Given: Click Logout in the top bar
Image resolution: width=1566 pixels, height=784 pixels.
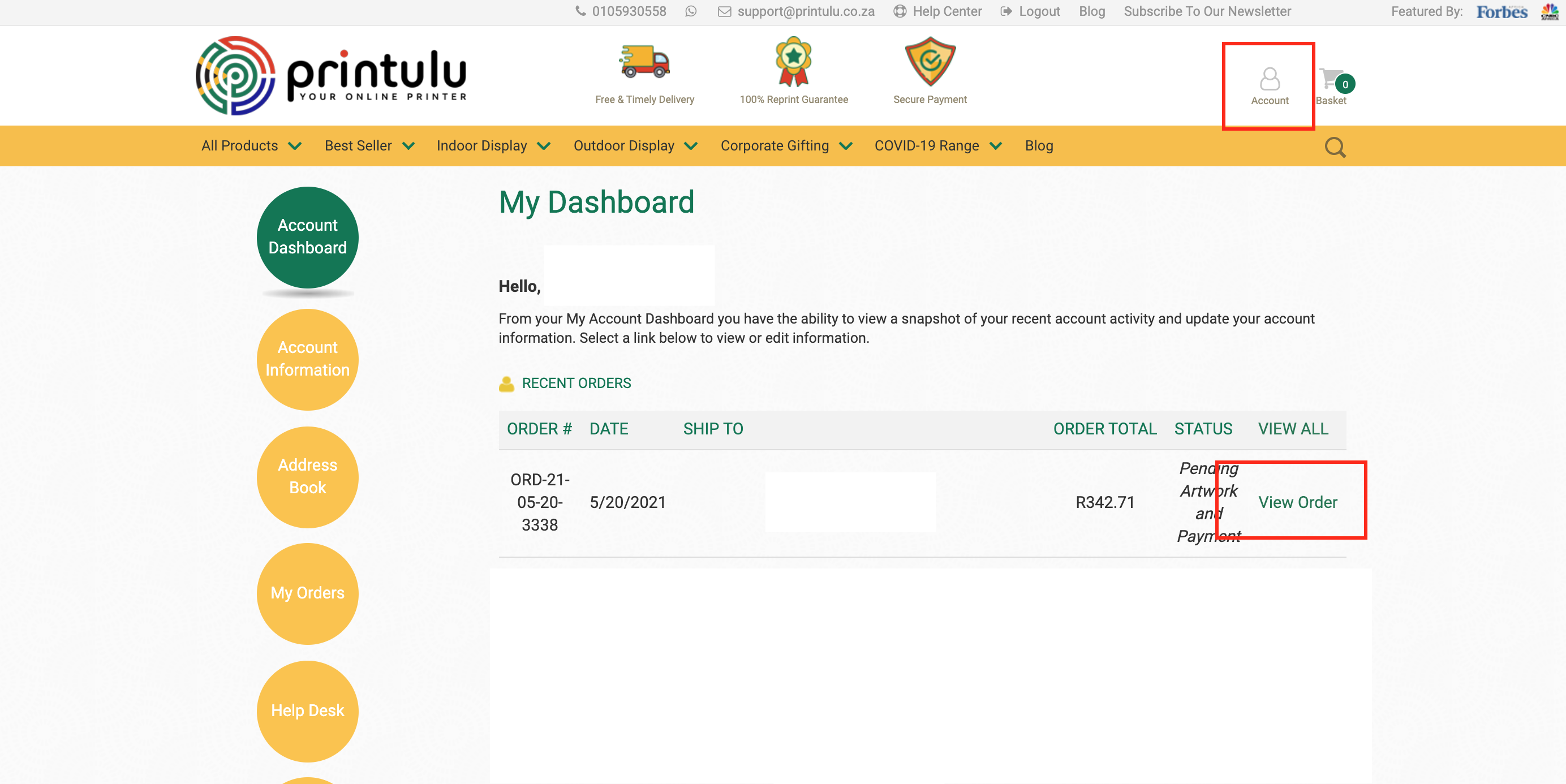Looking at the screenshot, I should click(1039, 11).
